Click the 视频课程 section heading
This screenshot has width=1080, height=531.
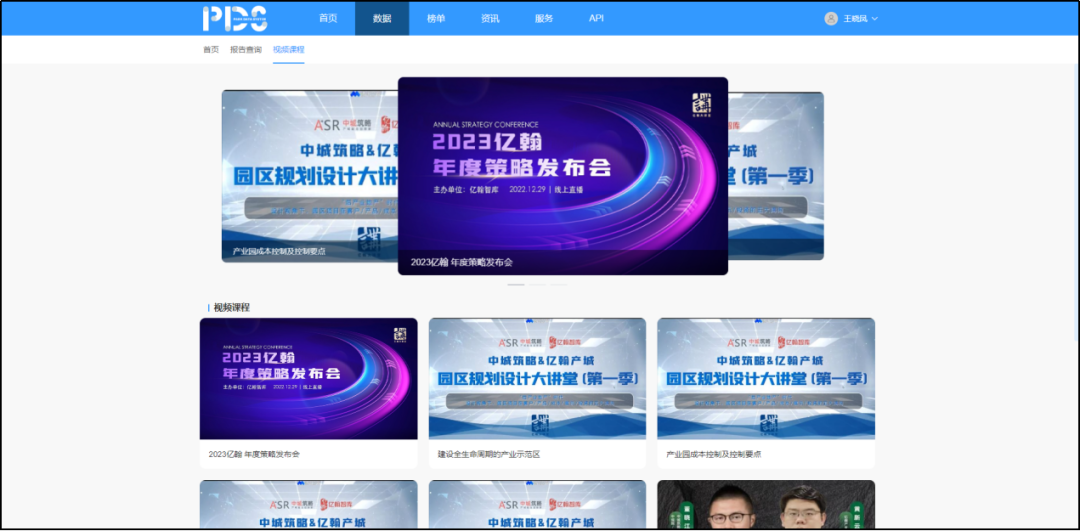tap(231, 307)
